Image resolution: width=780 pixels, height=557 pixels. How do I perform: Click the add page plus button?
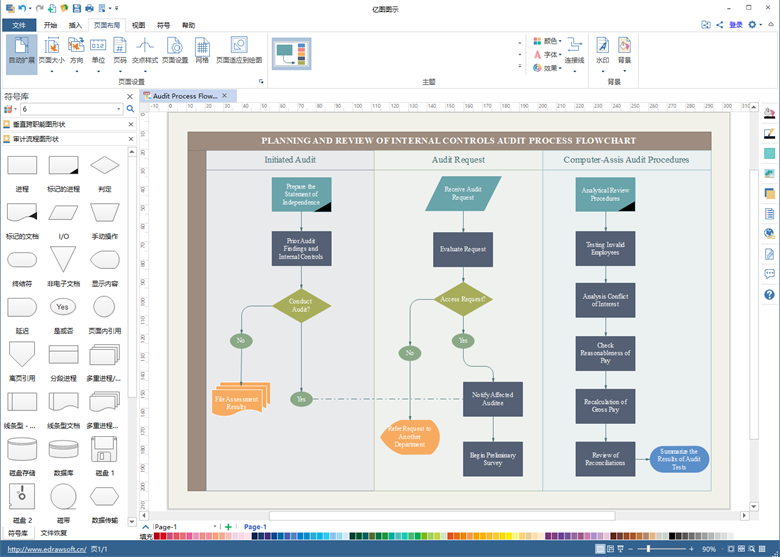pos(228,527)
